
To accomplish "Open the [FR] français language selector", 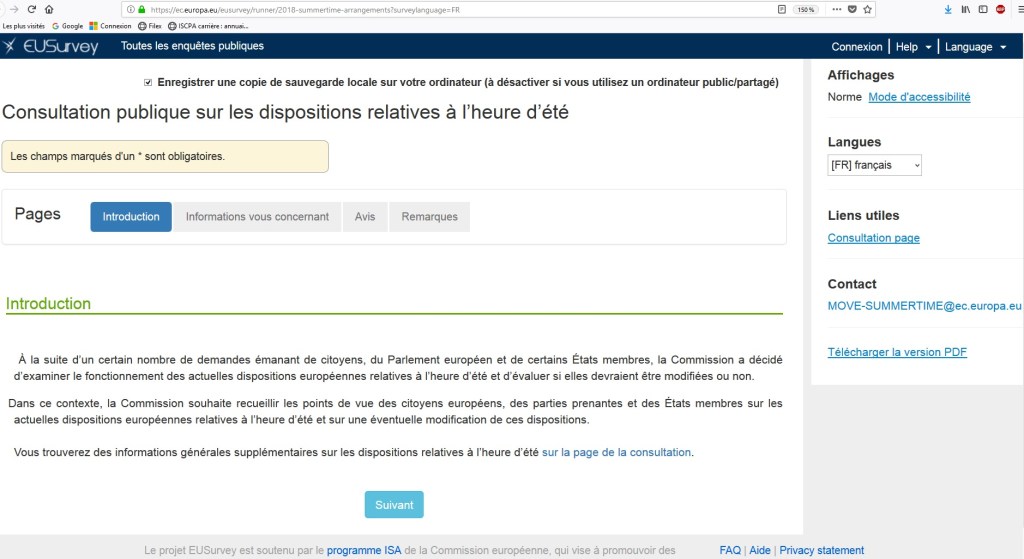I will (874, 165).
